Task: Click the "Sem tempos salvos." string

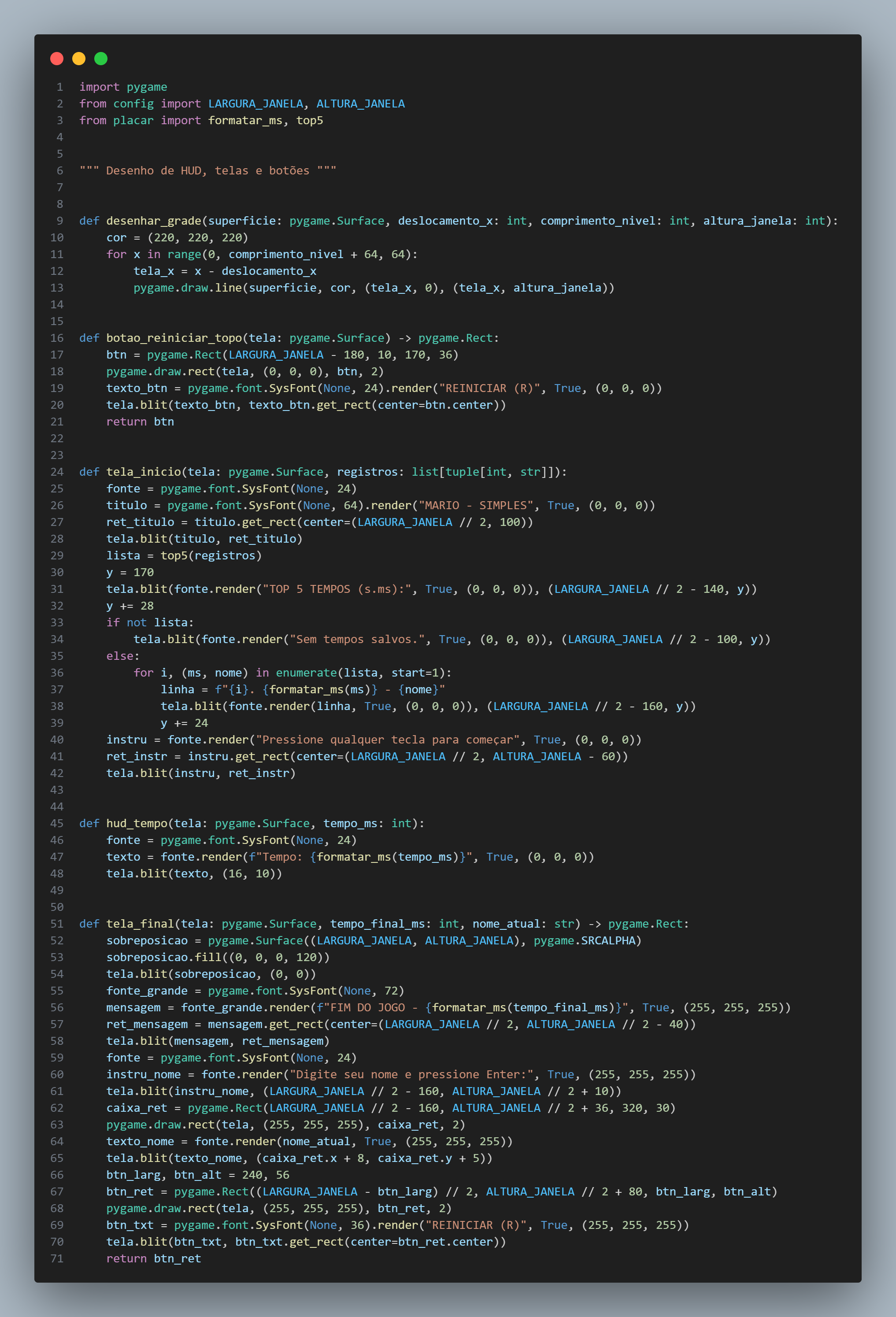Action: click(360, 639)
